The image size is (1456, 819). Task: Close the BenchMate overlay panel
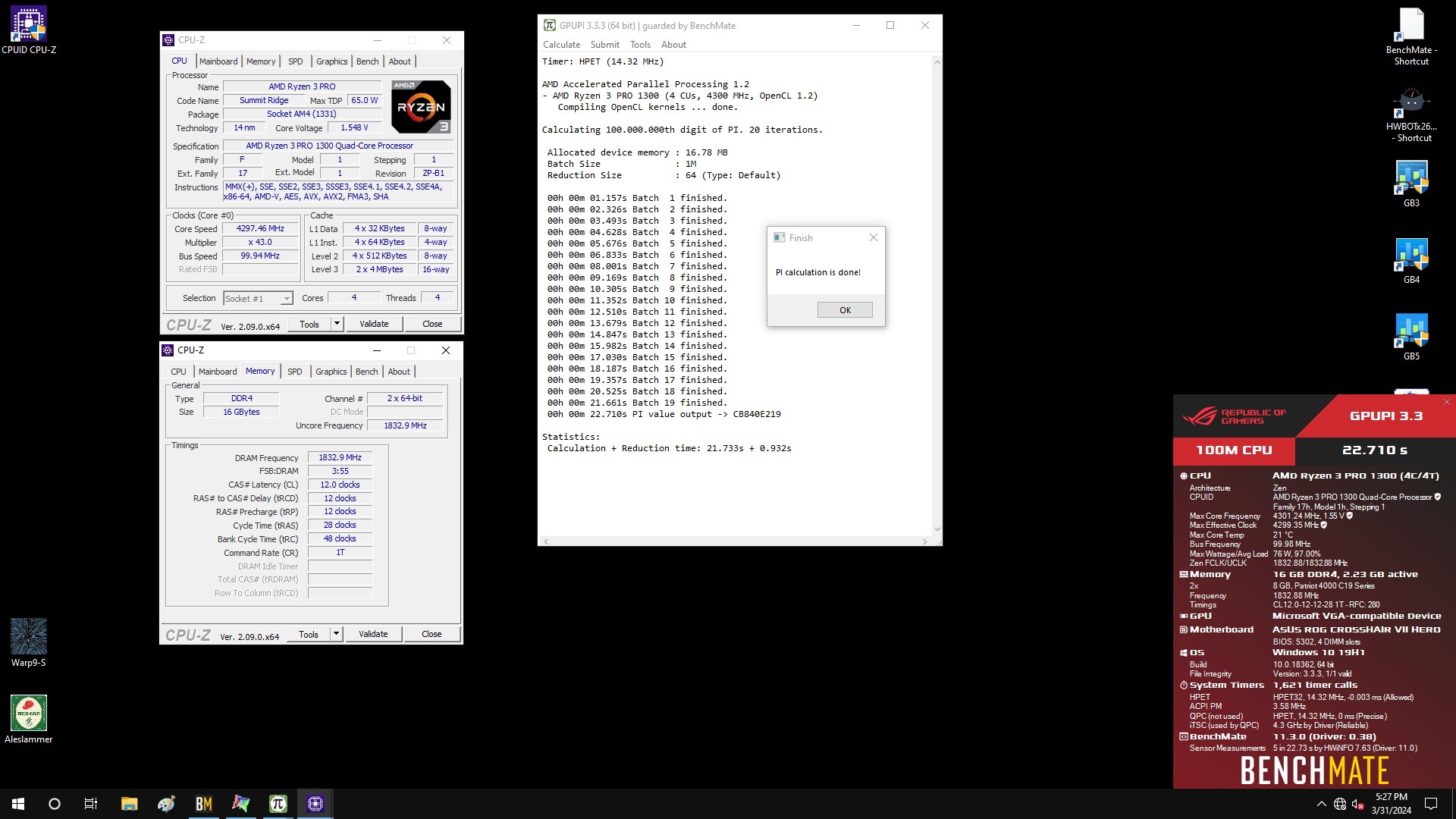(1447, 402)
